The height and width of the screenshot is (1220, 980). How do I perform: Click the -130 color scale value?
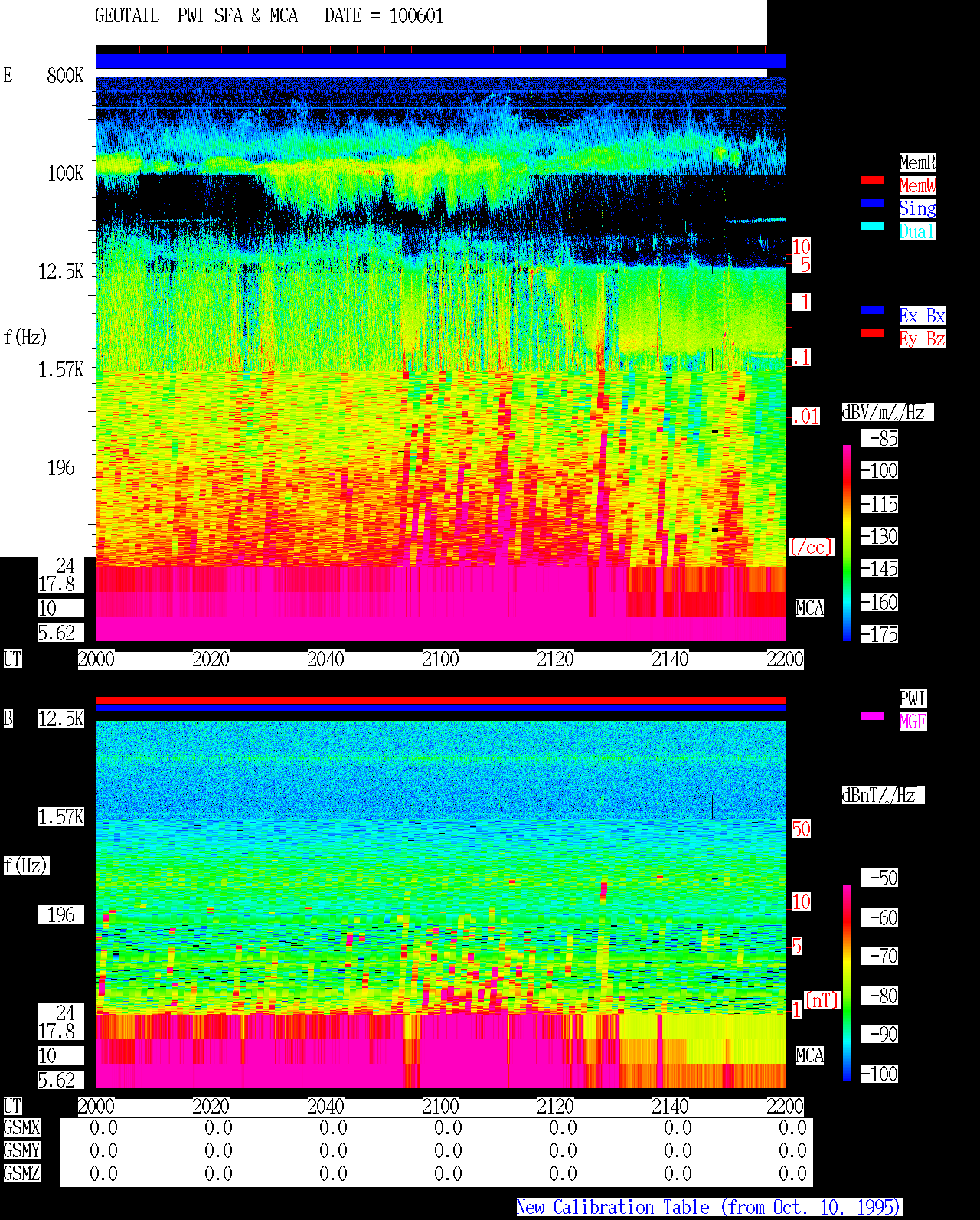click(880, 536)
